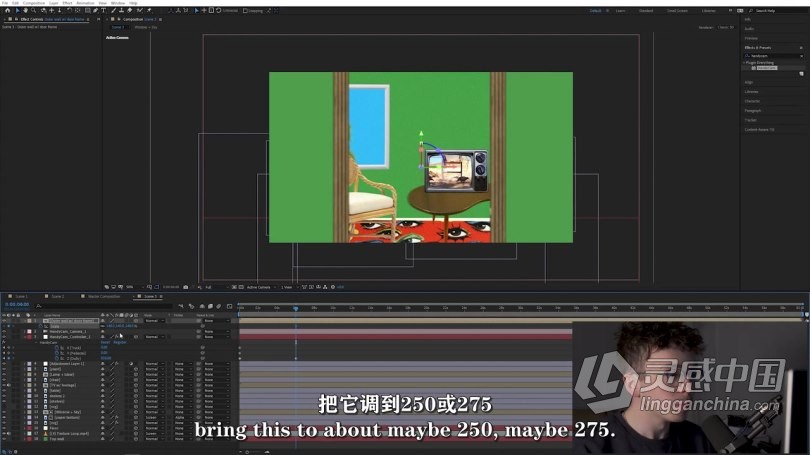The image size is (810, 455).
Task: Open the File menu
Action: point(4,3)
